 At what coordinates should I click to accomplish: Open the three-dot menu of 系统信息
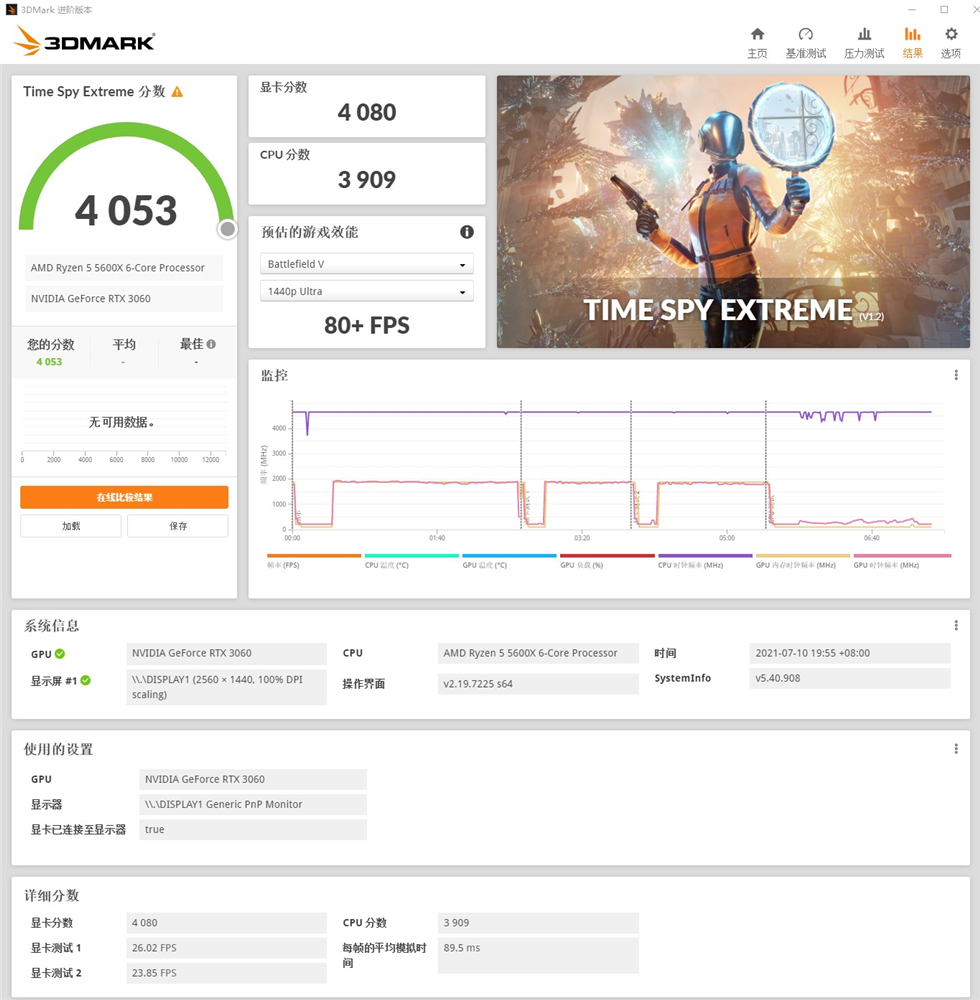[956, 626]
